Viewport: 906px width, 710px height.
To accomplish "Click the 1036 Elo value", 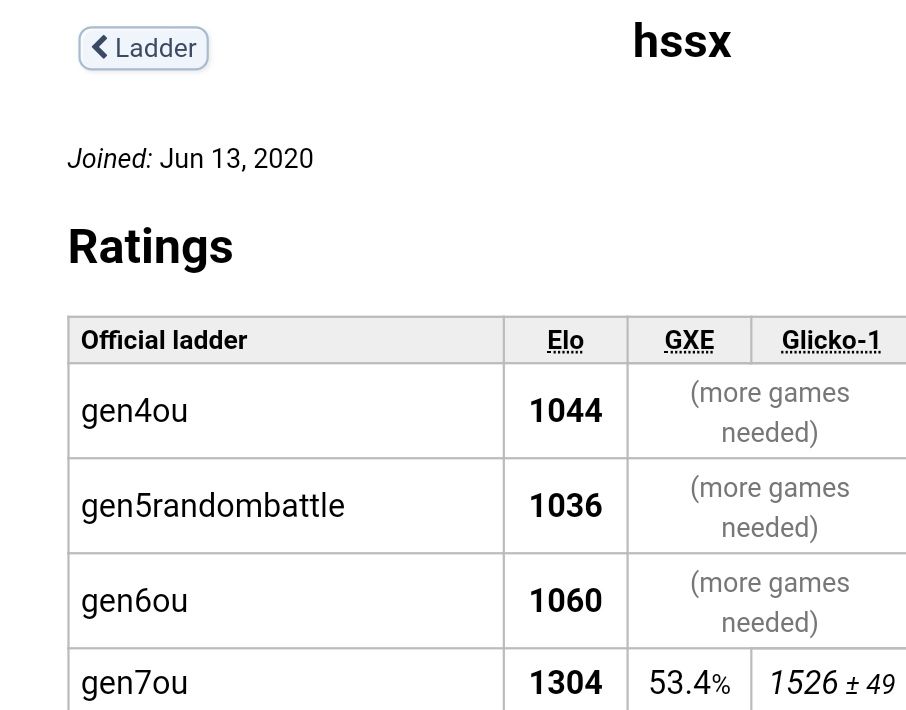I will click(566, 506).
